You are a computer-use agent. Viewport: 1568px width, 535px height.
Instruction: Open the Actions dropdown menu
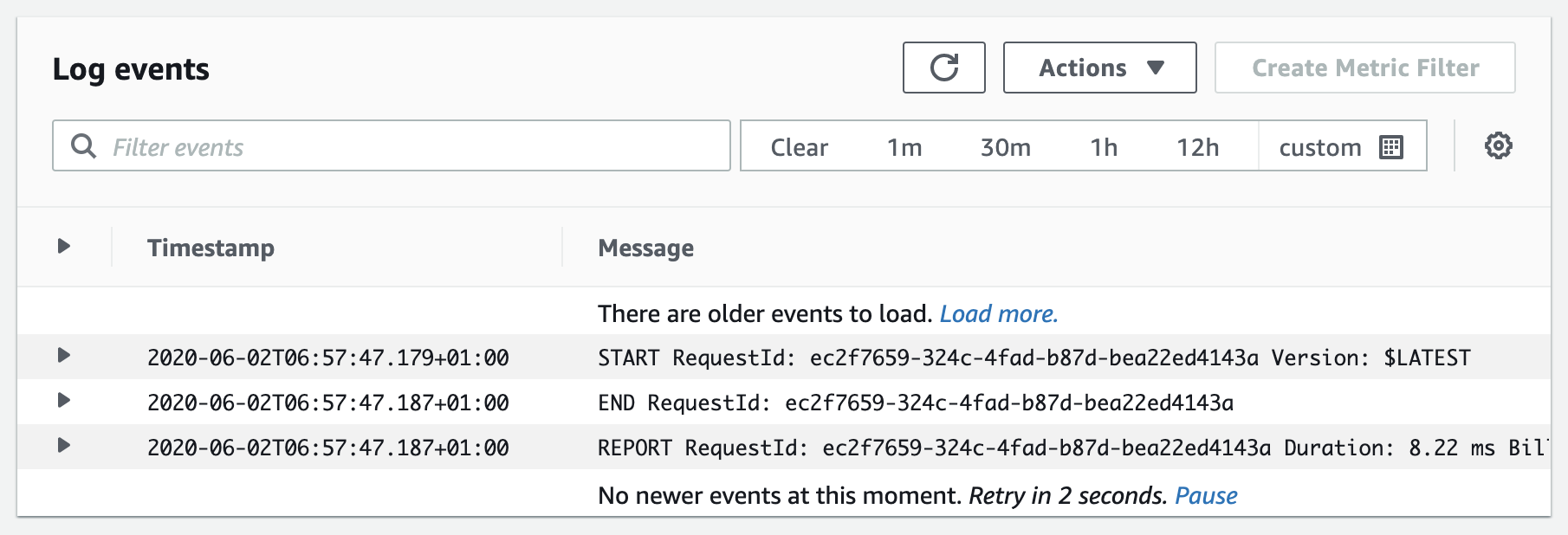coord(1098,67)
